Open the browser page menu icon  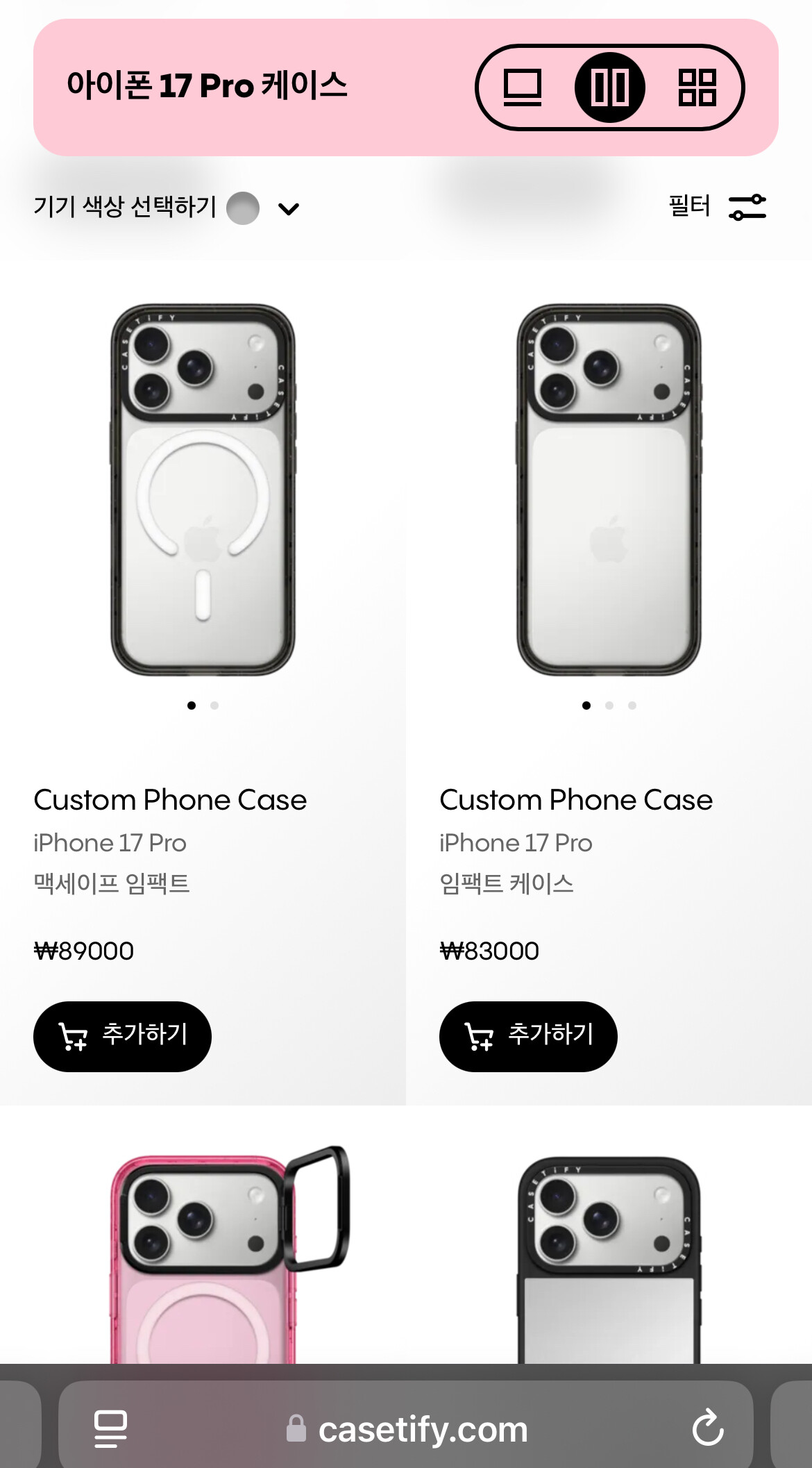[110, 1428]
